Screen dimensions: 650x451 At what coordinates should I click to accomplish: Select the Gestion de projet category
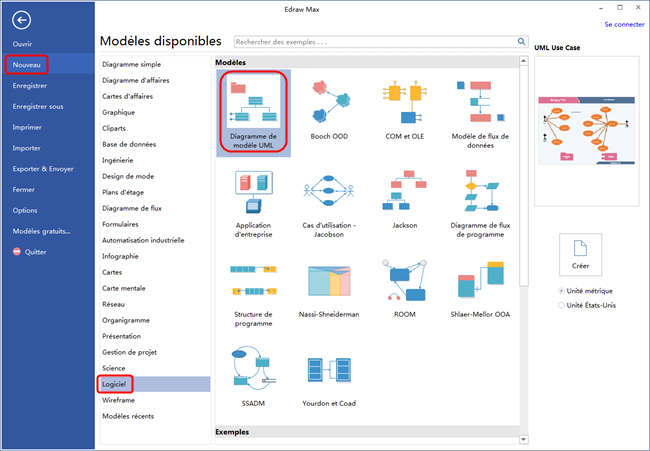click(130, 352)
